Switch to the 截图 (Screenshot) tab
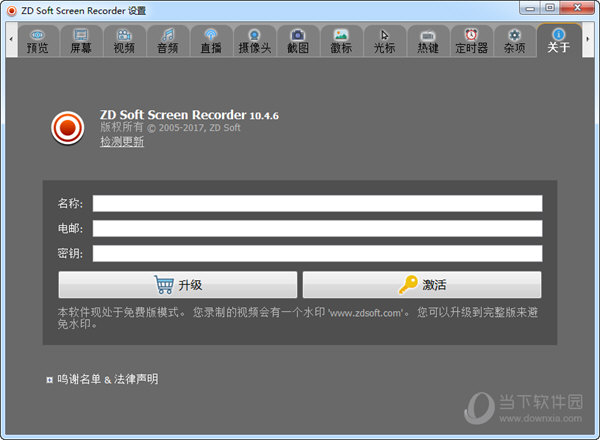Screen dimensions: 600x440 tap(298, 41)
